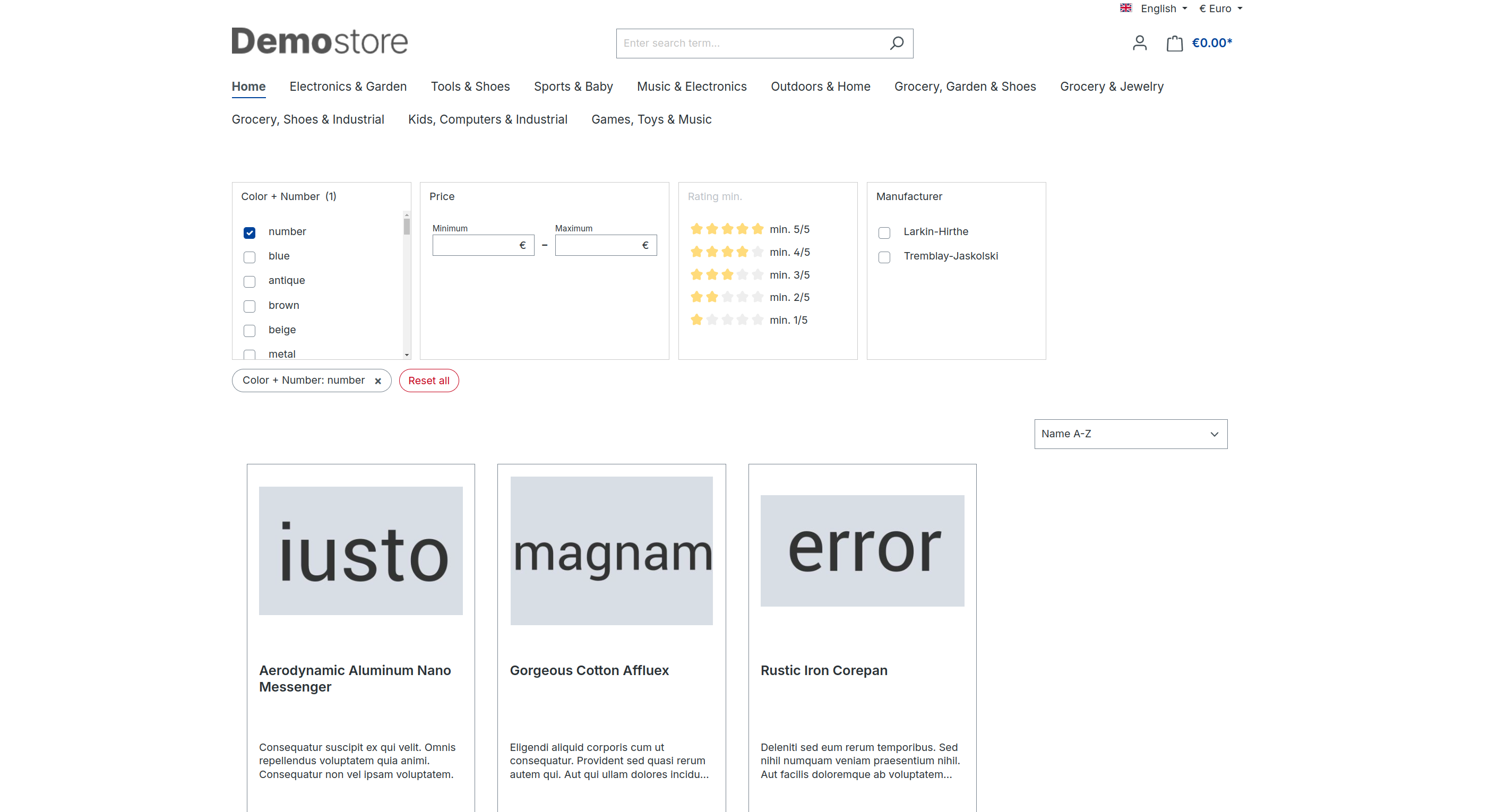Click scroll up arrow in color filter list

coord(406,215)
